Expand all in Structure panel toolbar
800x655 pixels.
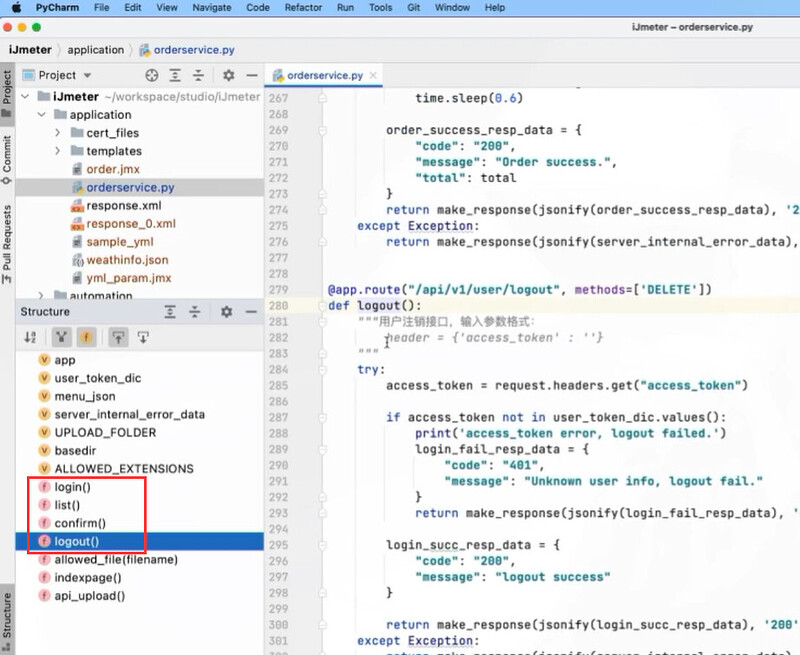click(x=170, y=312)
